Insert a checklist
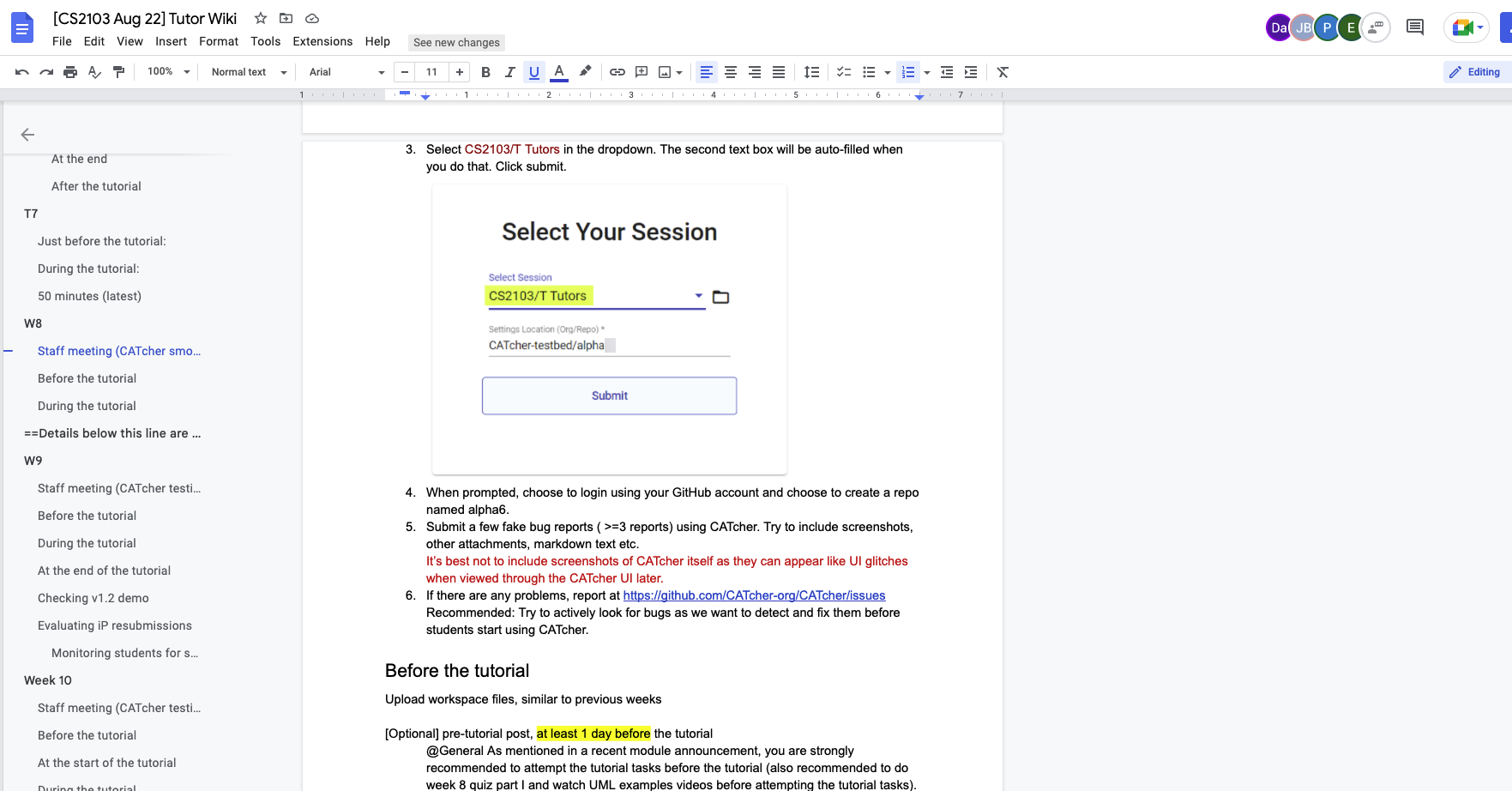The height and width of the screenshot is (791, 1512). (844, 72)
